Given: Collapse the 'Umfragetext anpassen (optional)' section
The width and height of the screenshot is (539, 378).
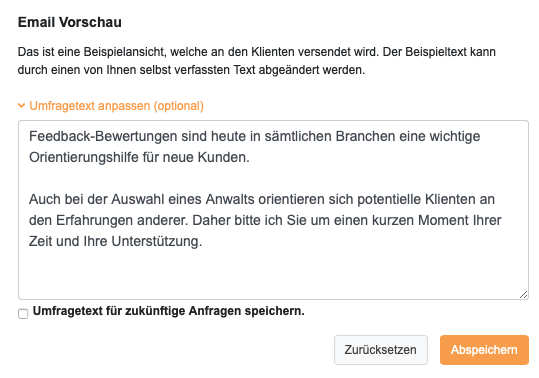Looking at the screenshot, I should click(111, 106).
